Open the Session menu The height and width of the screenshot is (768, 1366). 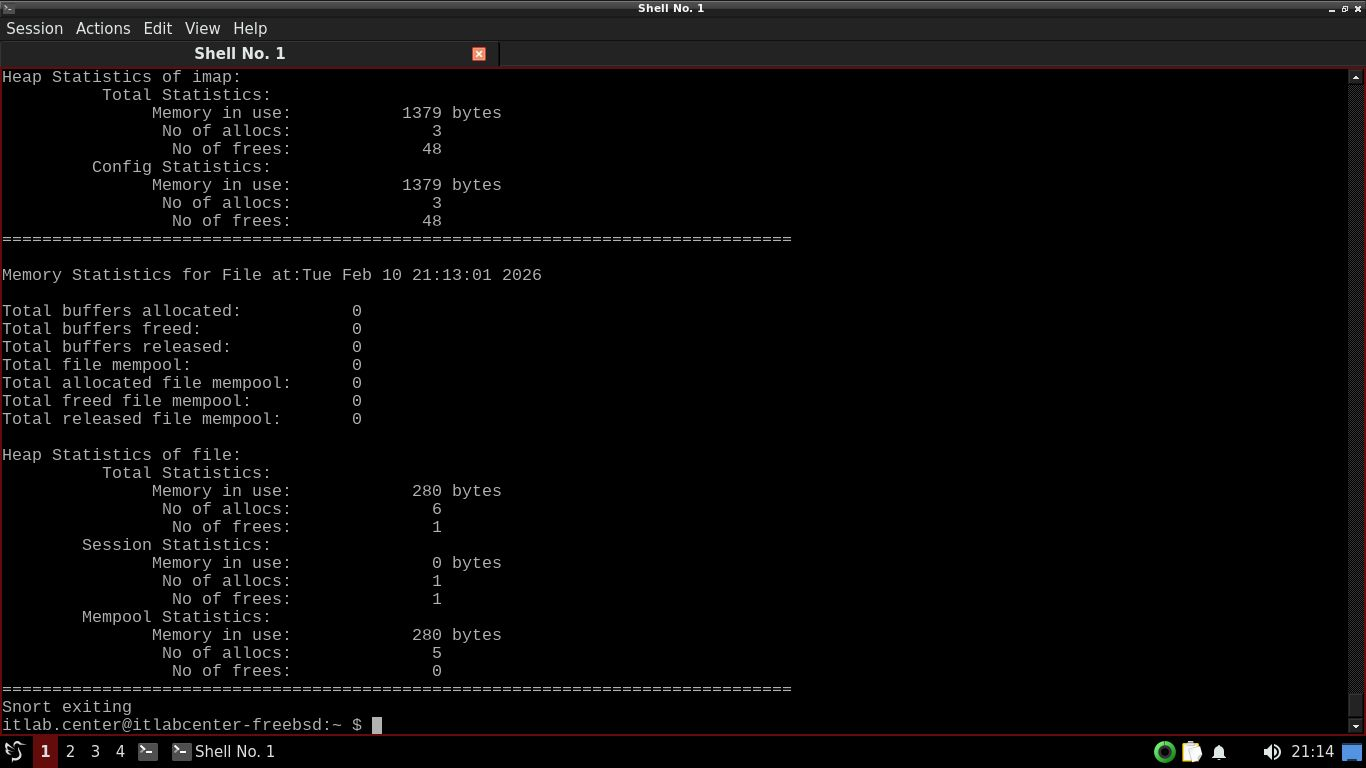pos(34,28)
